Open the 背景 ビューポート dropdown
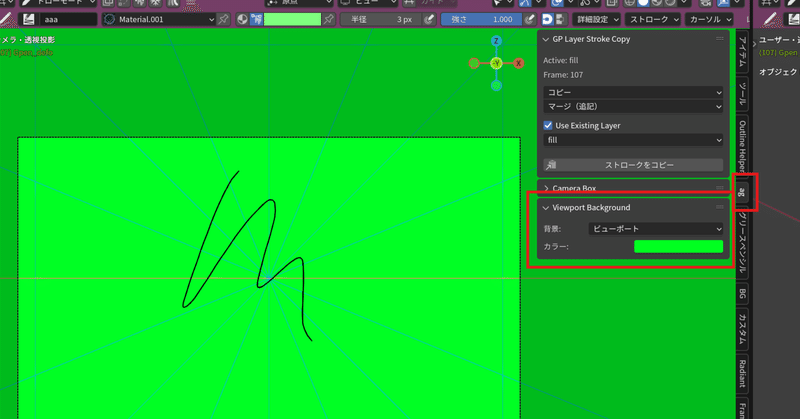The width and height of the screenshot is (800, 419). (656, 229)
